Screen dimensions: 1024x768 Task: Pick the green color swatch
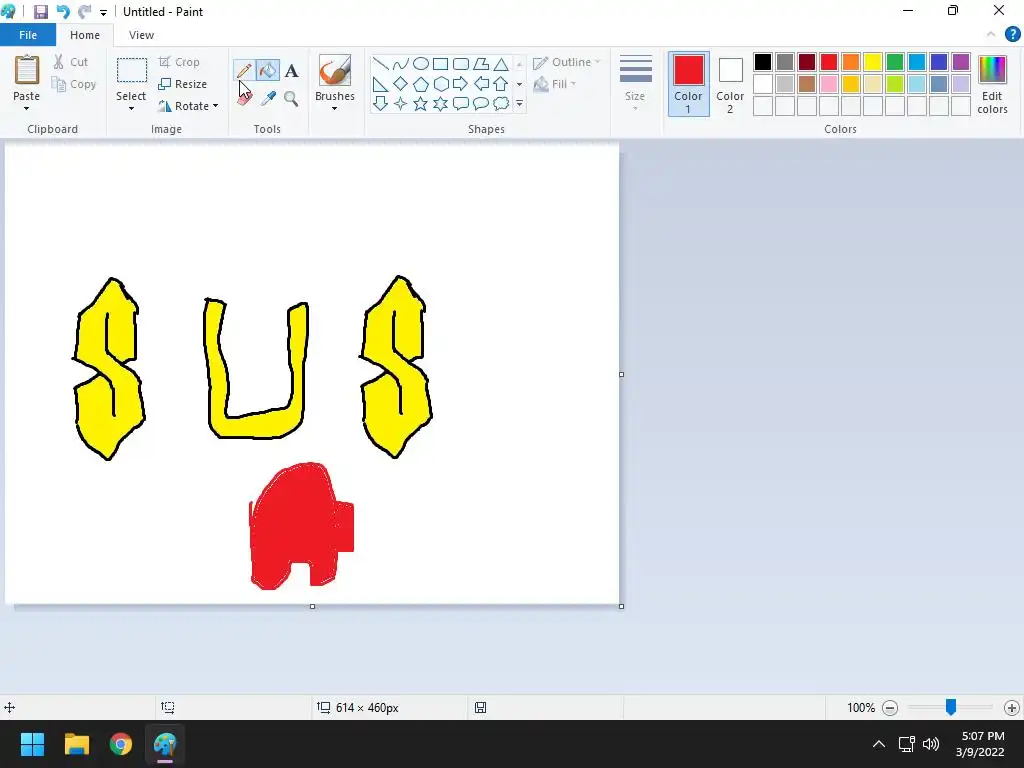point(895,62)
